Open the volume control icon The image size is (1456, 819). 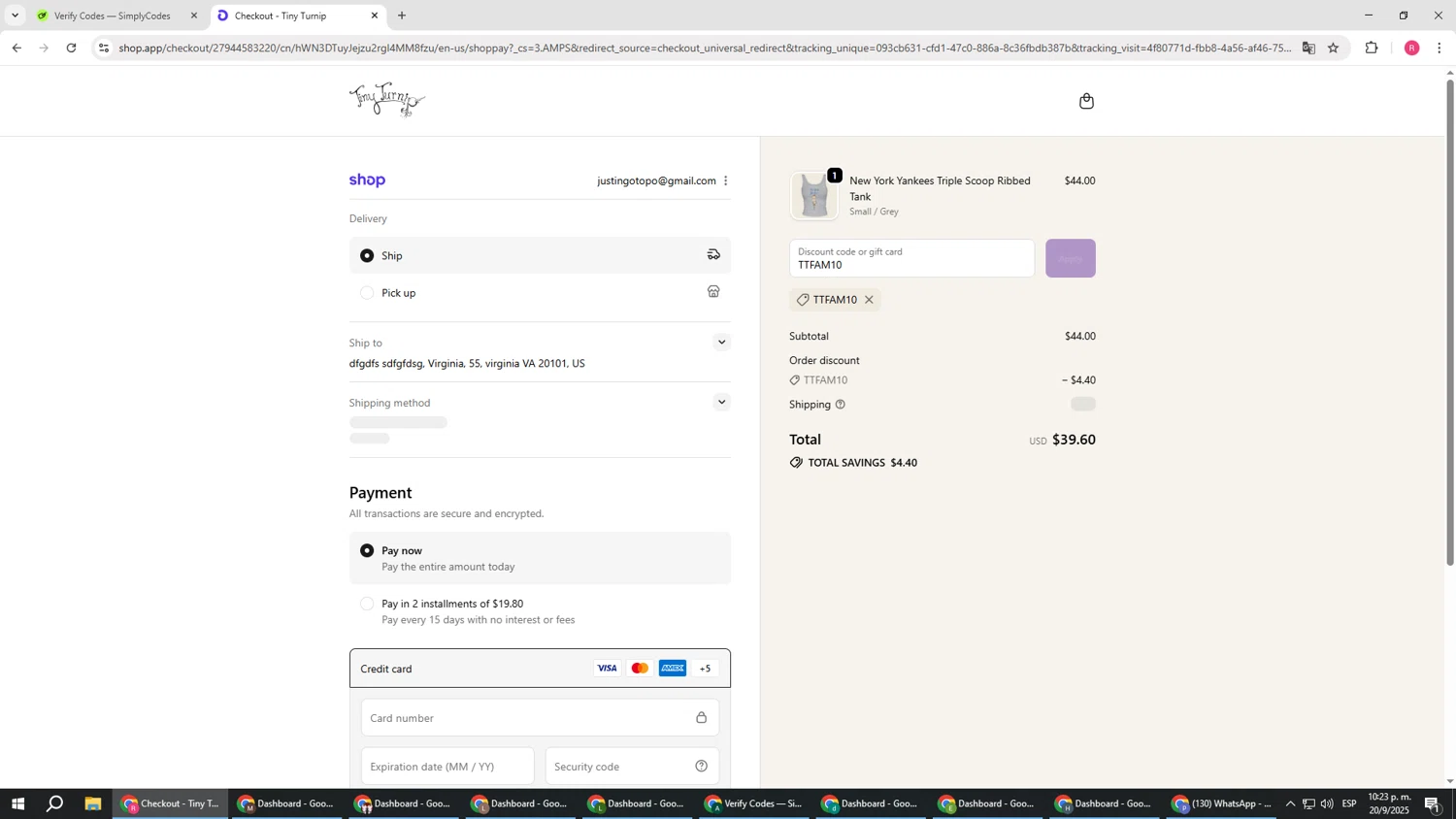[1327, 803]
